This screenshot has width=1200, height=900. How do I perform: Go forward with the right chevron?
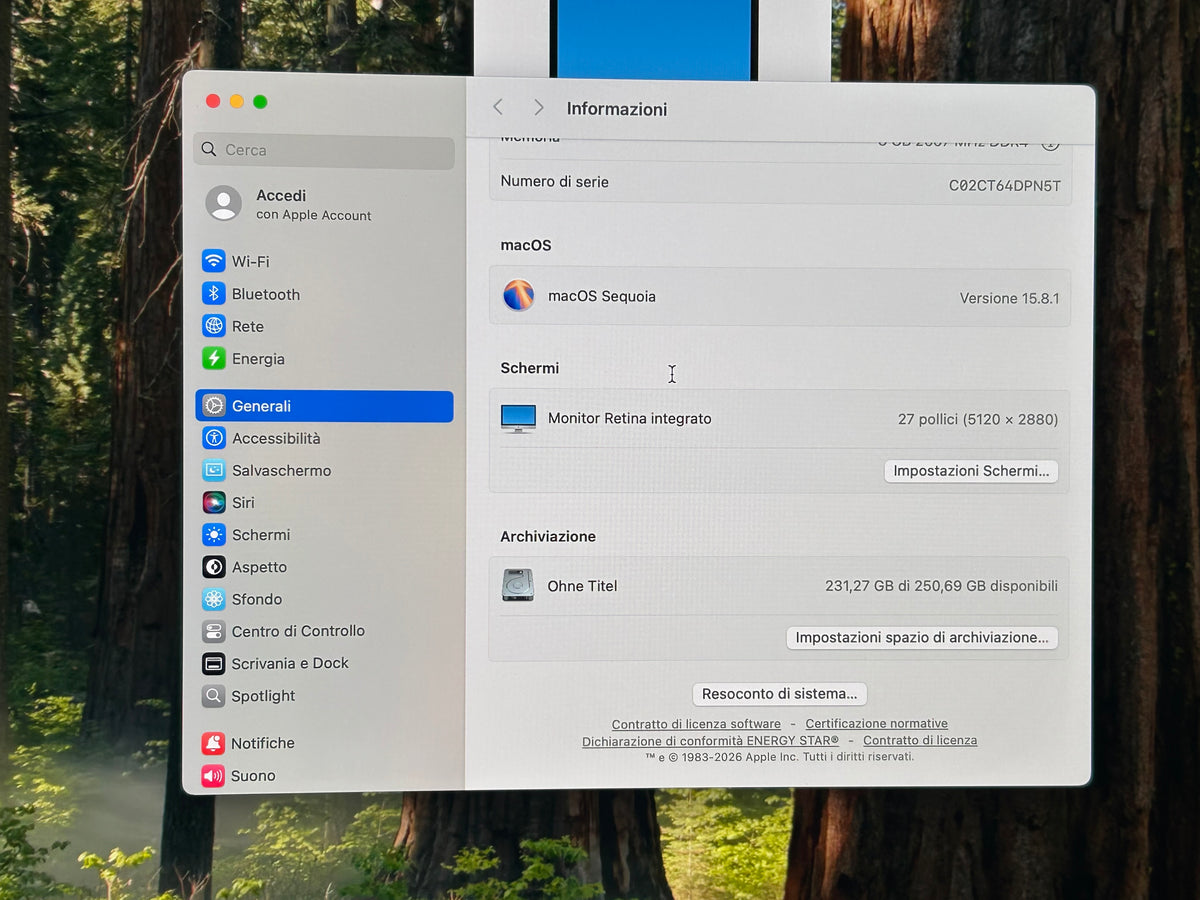(x=538, y=107)
